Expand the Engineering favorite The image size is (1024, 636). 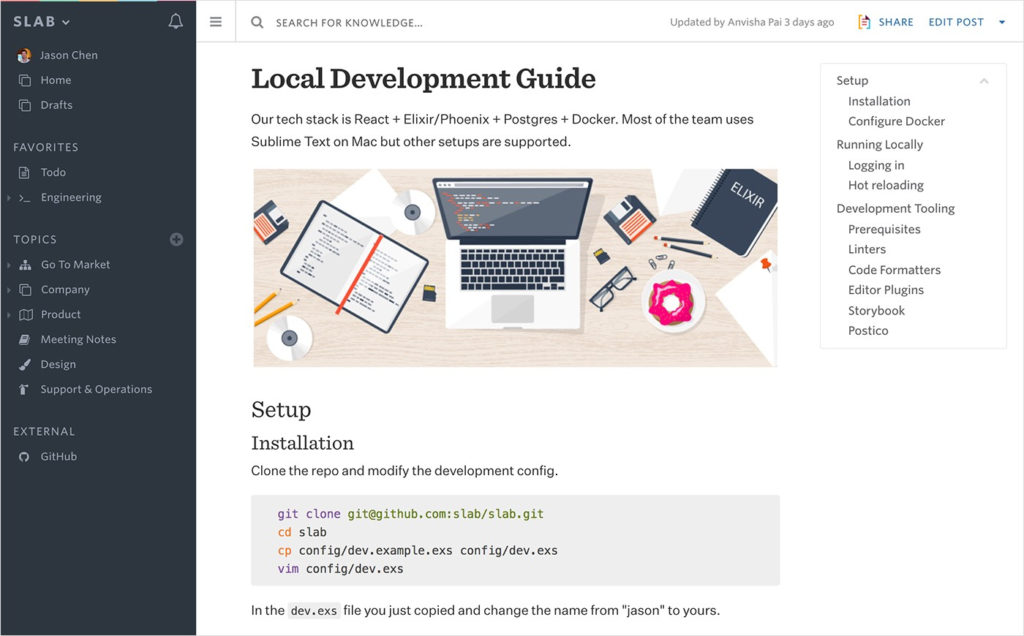point(9,198)
